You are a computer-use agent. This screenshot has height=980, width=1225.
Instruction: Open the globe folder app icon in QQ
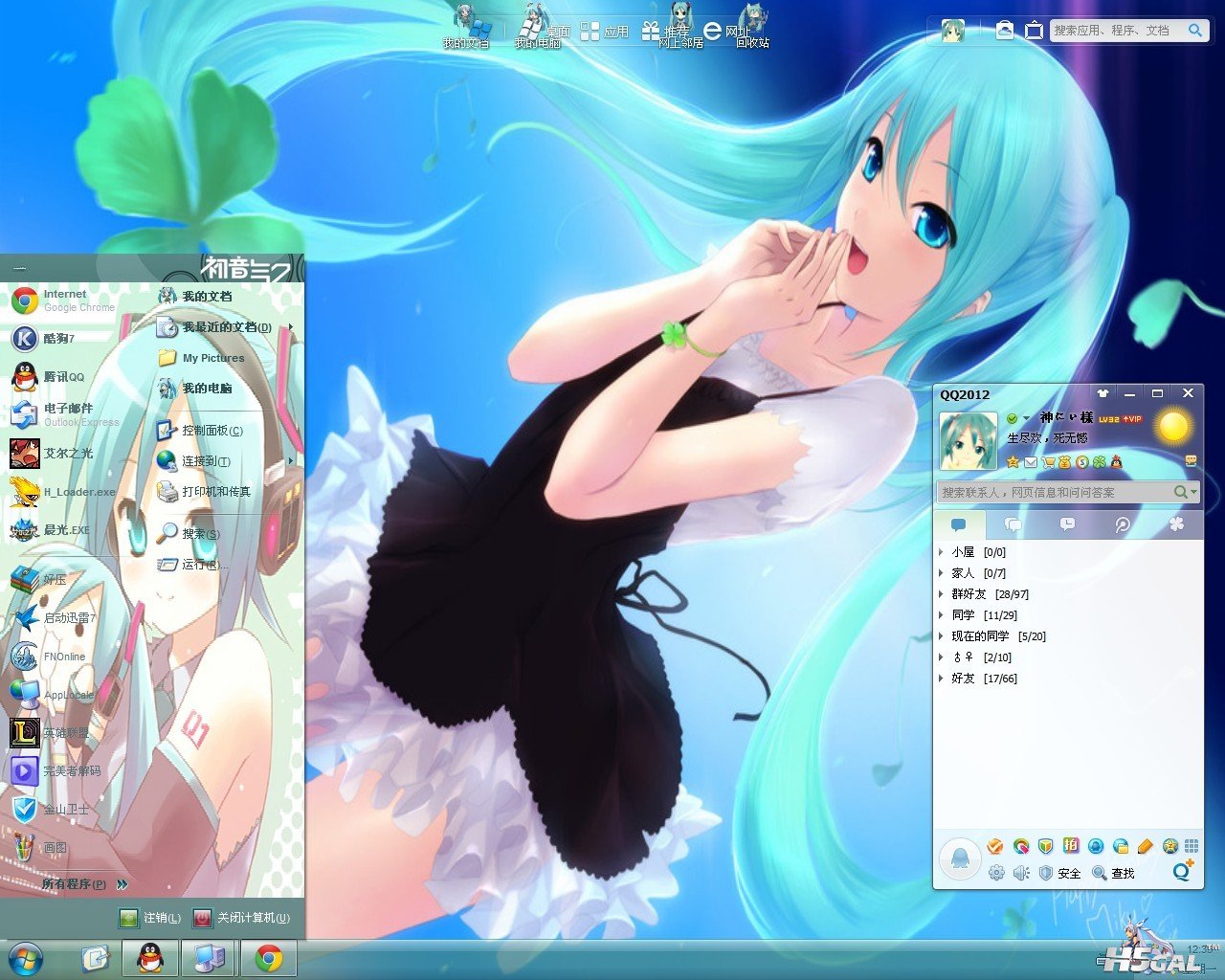click(x=1121, y=846)
